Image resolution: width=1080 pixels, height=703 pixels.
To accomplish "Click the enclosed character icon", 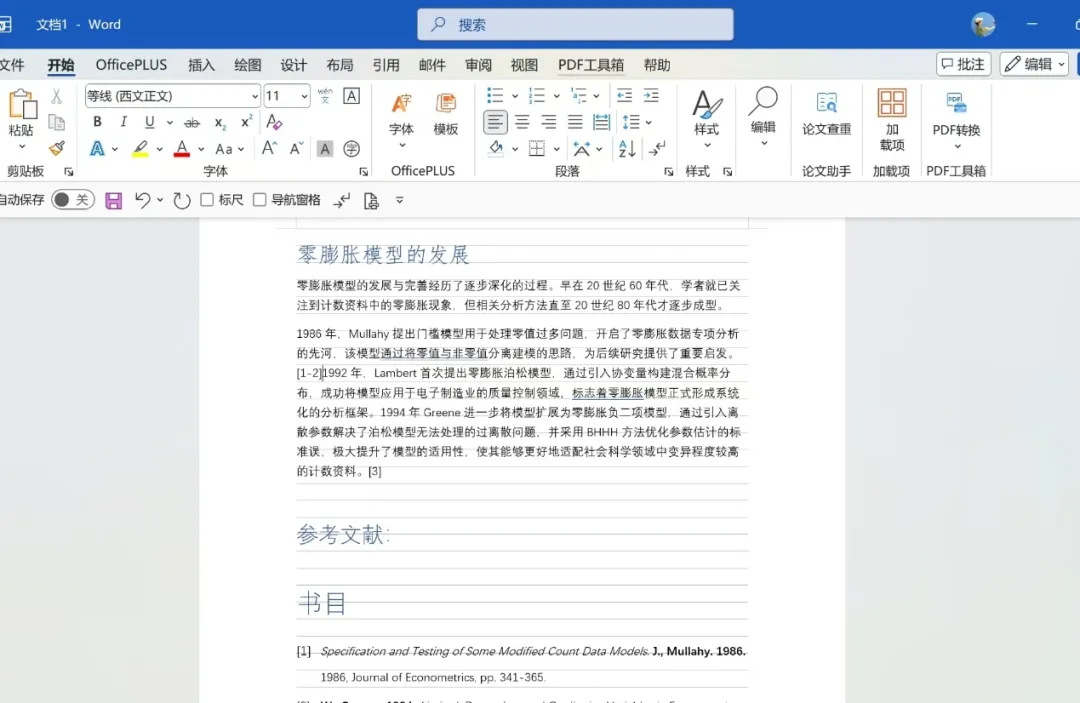I will coord(351,149).
